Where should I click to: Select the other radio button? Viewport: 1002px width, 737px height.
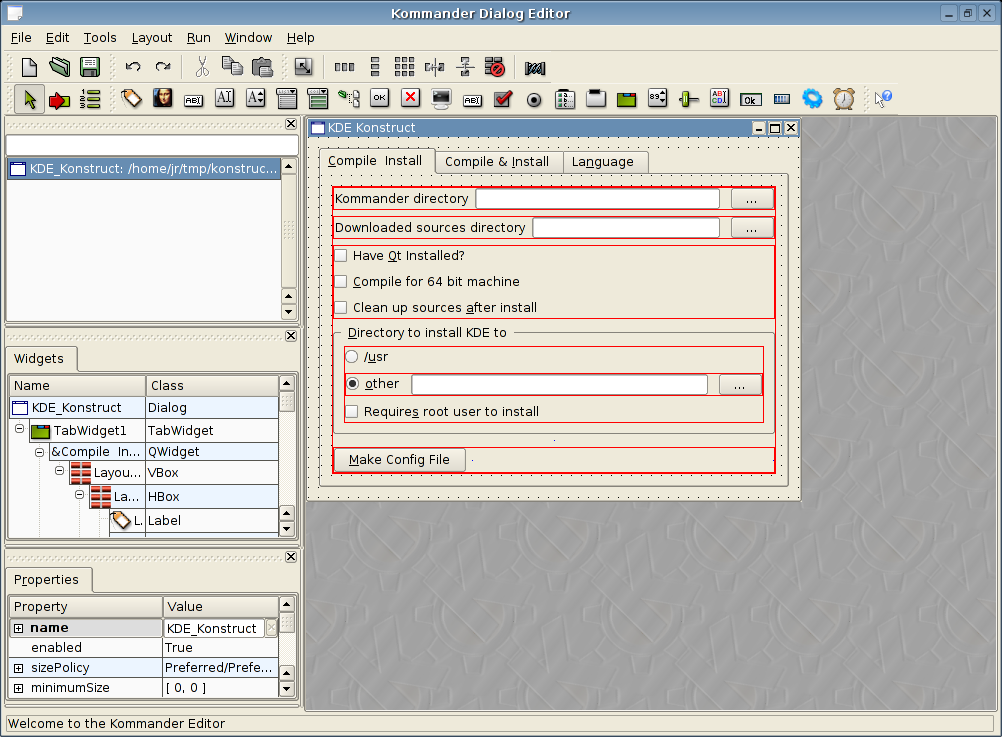point(353,384)
